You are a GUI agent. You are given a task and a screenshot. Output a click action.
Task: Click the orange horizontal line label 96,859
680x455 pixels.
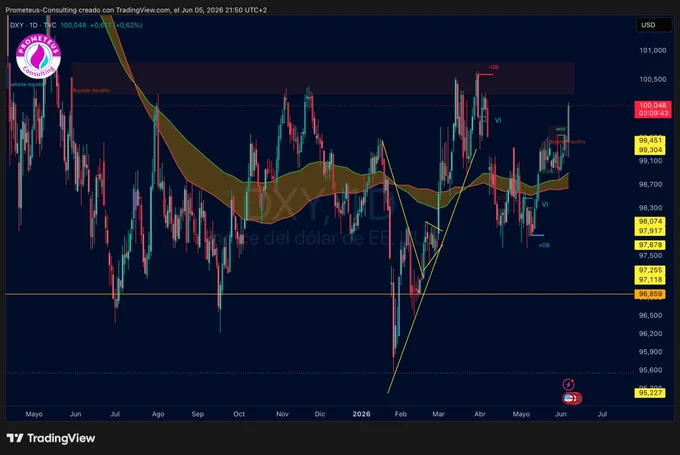click(x=650, y=294)
